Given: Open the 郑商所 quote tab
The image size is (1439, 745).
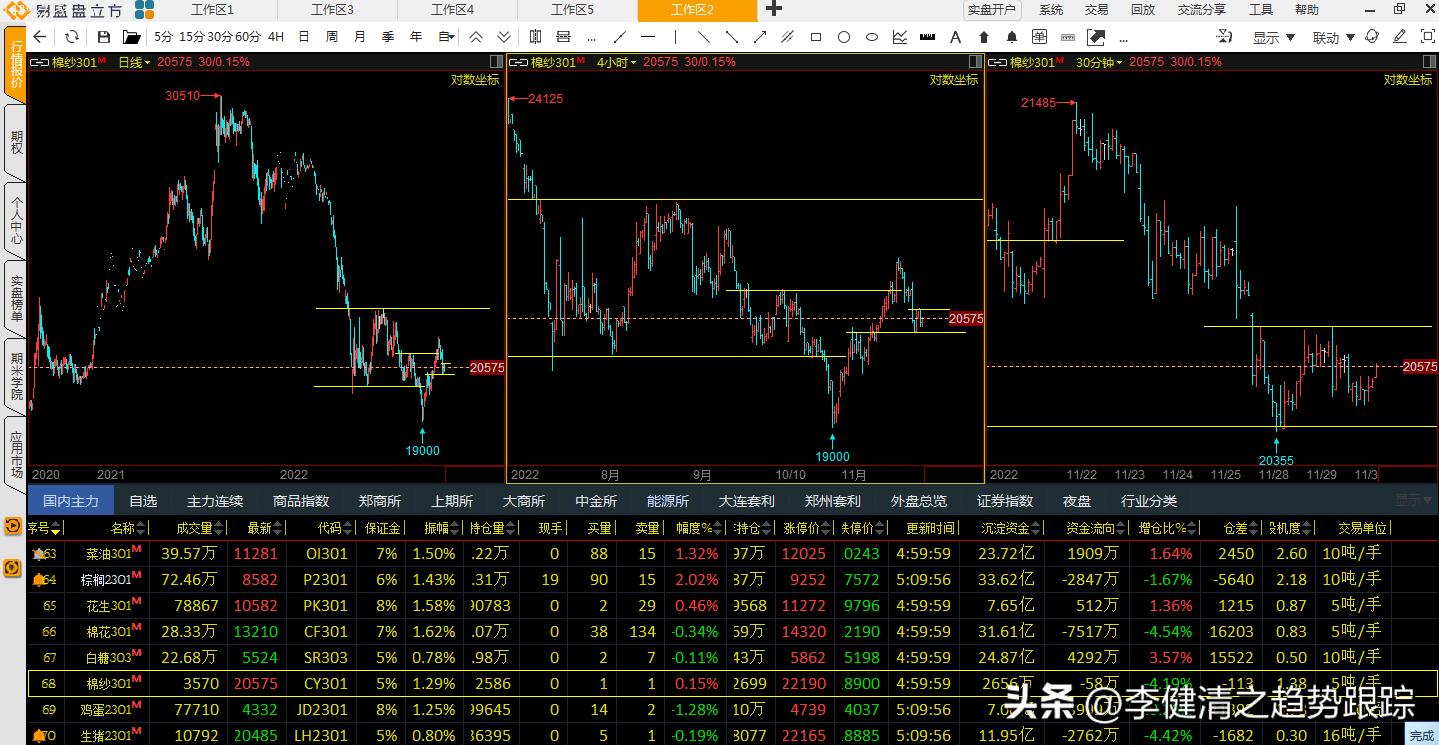Looking at the screenshot, I should tap(380, 501).
